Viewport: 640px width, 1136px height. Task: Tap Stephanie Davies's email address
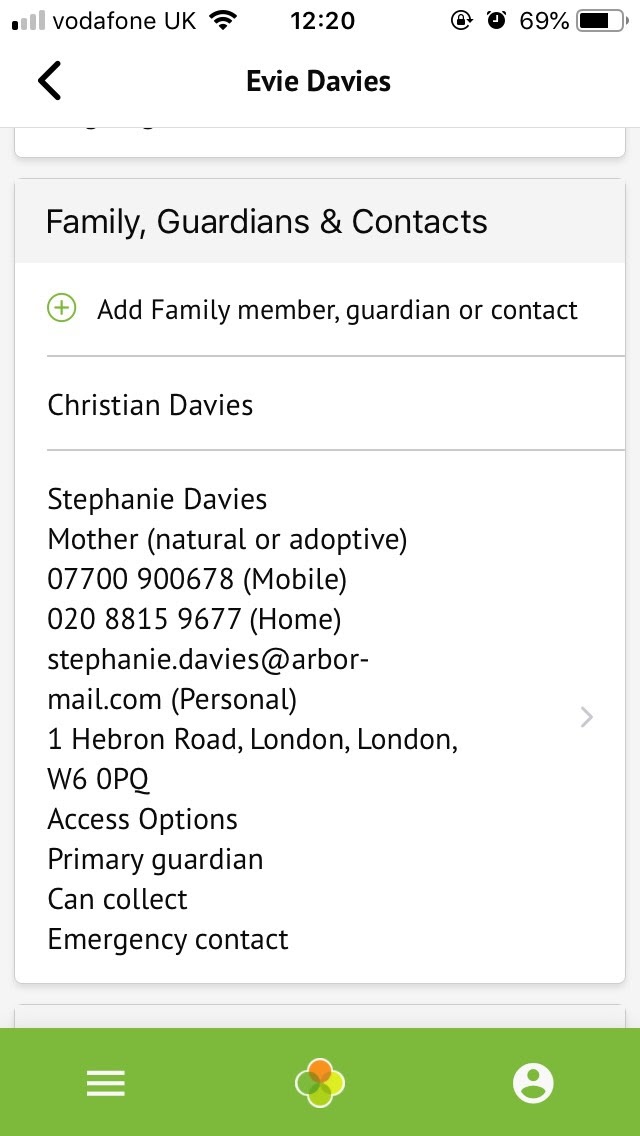pyautogui.click(x=208, y=679)
